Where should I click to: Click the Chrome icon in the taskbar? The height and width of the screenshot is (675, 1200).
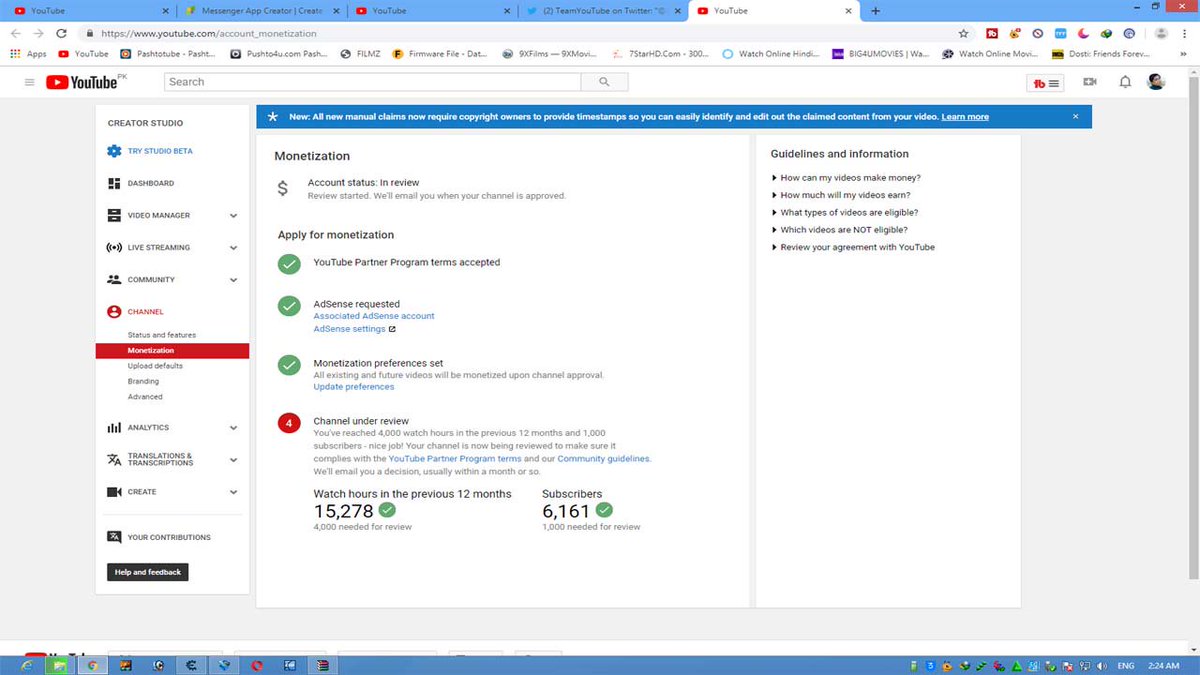pyautogui.click(x=91, y=665)
